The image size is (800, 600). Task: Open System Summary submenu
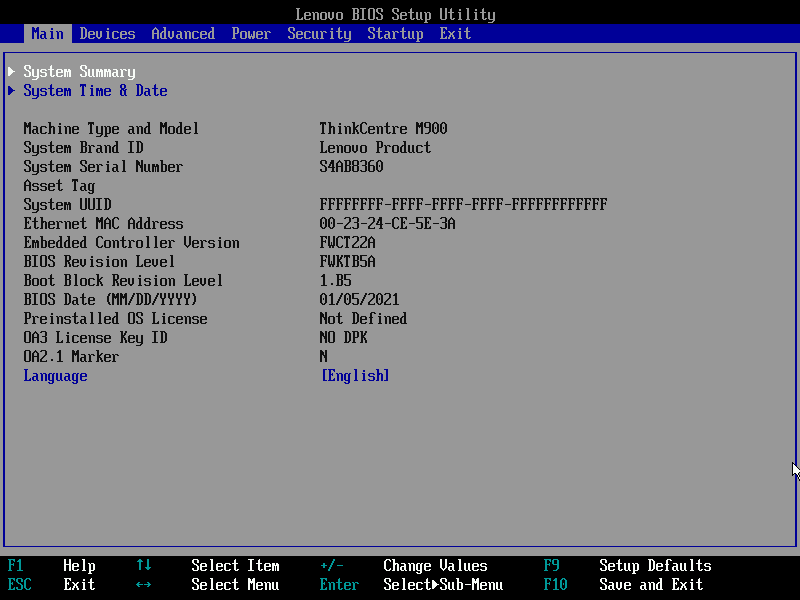[79, 72]
